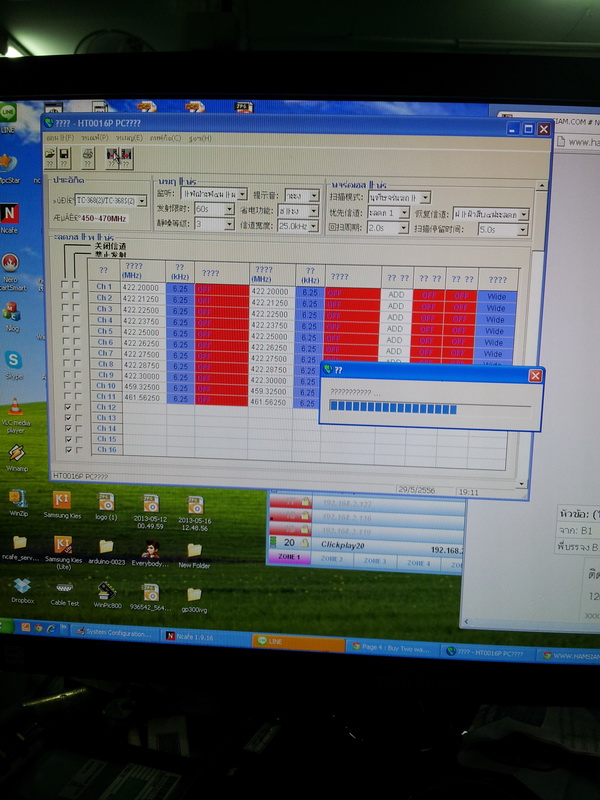The height and width of the screenshot is (800, 600).
Task: Click the Write to radio toolbar icon
Action: 126,158
